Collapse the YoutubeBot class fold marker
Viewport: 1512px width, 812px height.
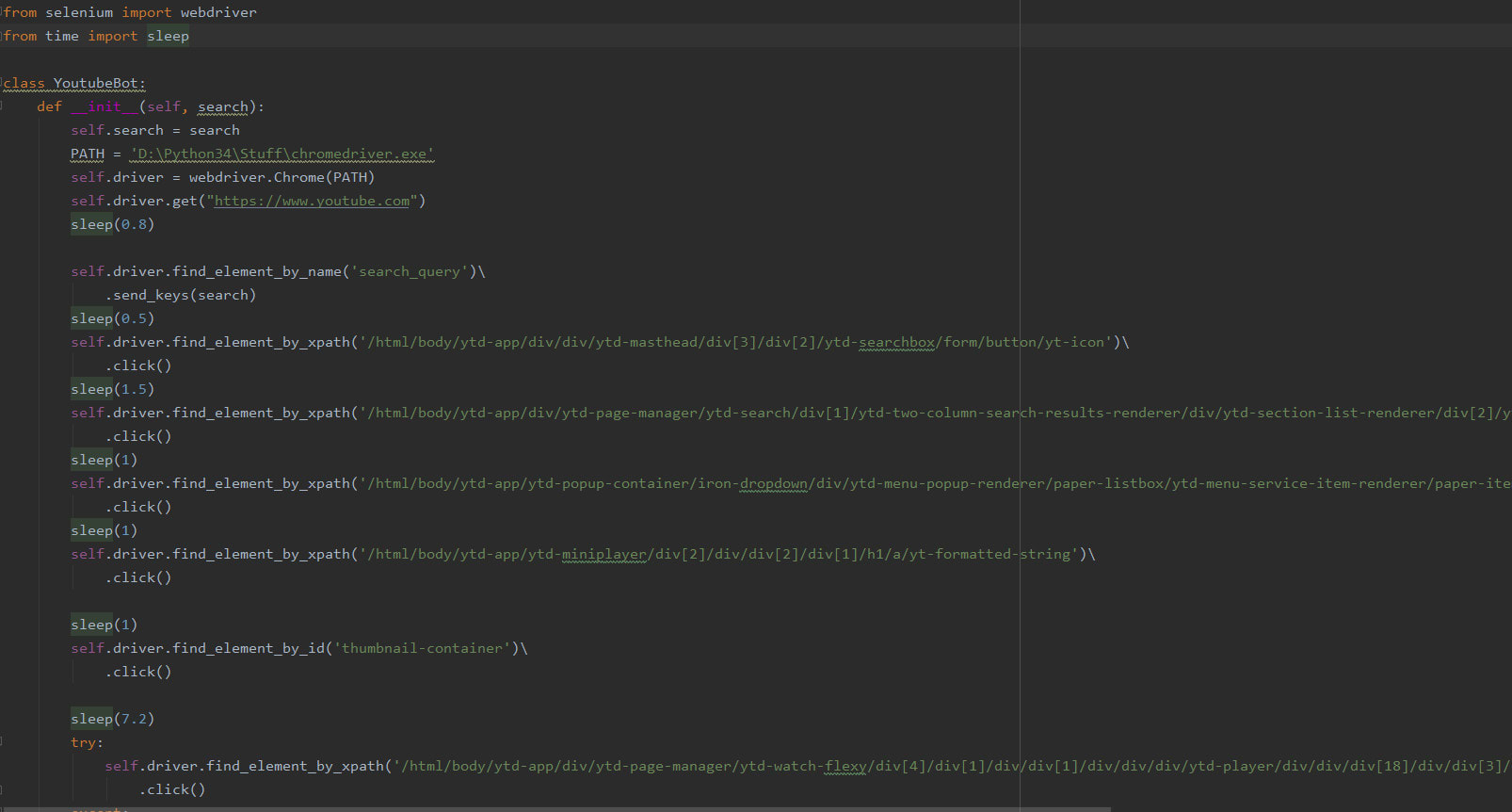[x=2, y=83]
